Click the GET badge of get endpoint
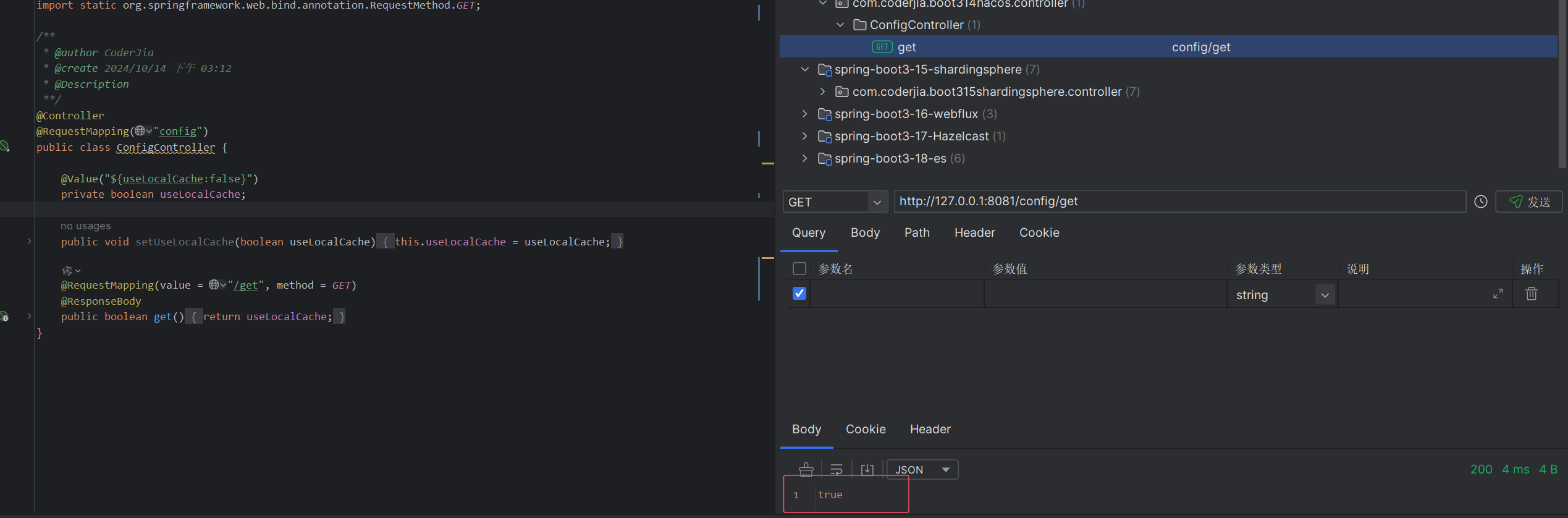This screenshot has height=518, width=1568. [882, 47]
